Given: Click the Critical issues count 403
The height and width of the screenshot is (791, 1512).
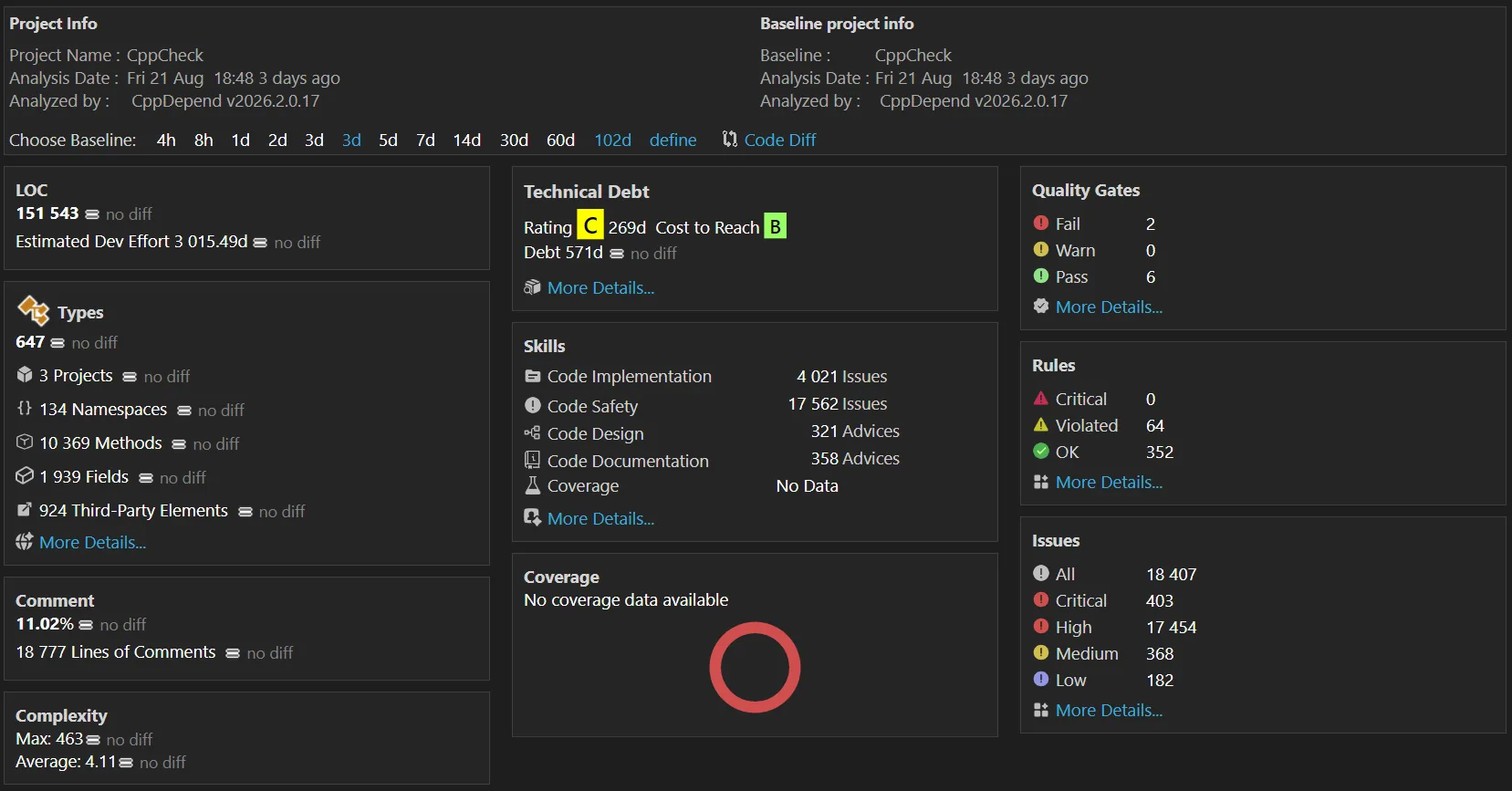Looking at the screenshot, I should (1160, 600).
